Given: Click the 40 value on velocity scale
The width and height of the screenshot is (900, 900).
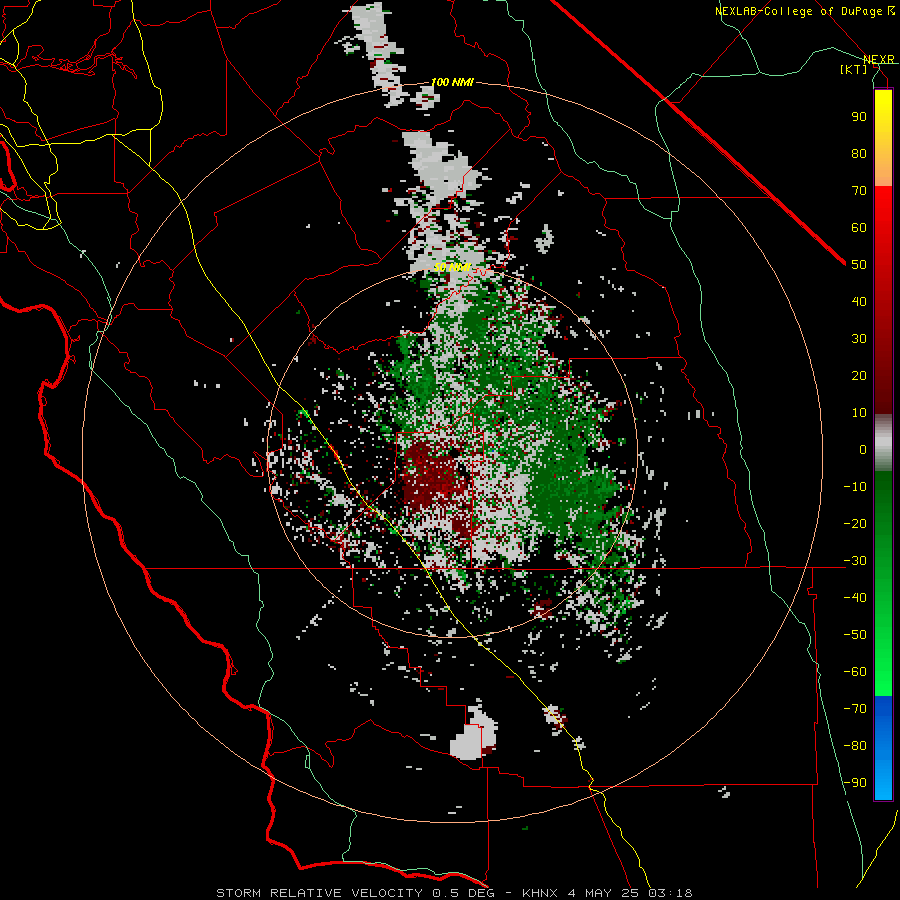Looking at the screenshot, I should pyautogui.click(x=859, y=302).
